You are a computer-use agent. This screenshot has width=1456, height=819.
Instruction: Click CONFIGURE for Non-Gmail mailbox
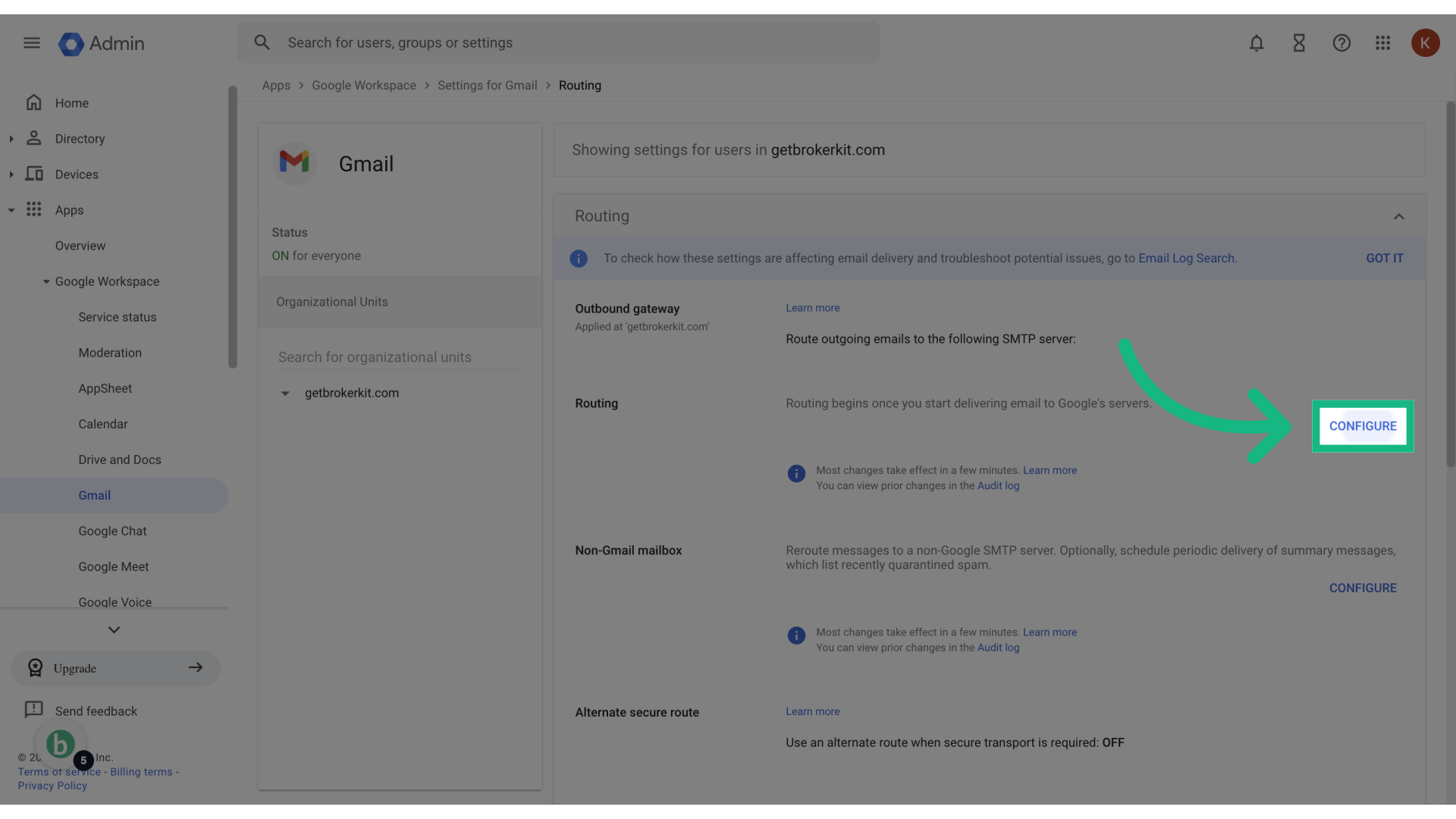pyautogui.click(x=1363, y=588)
